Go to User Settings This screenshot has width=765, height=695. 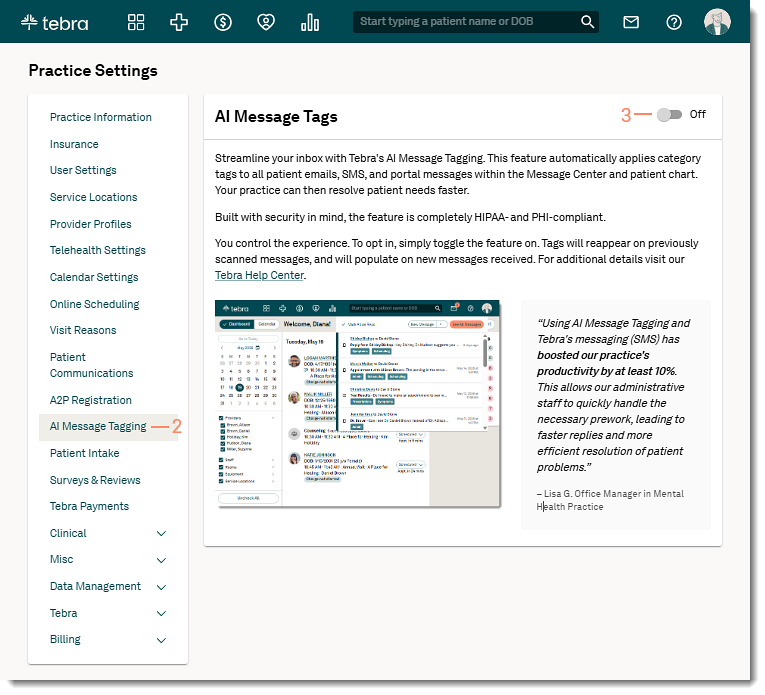83,171
